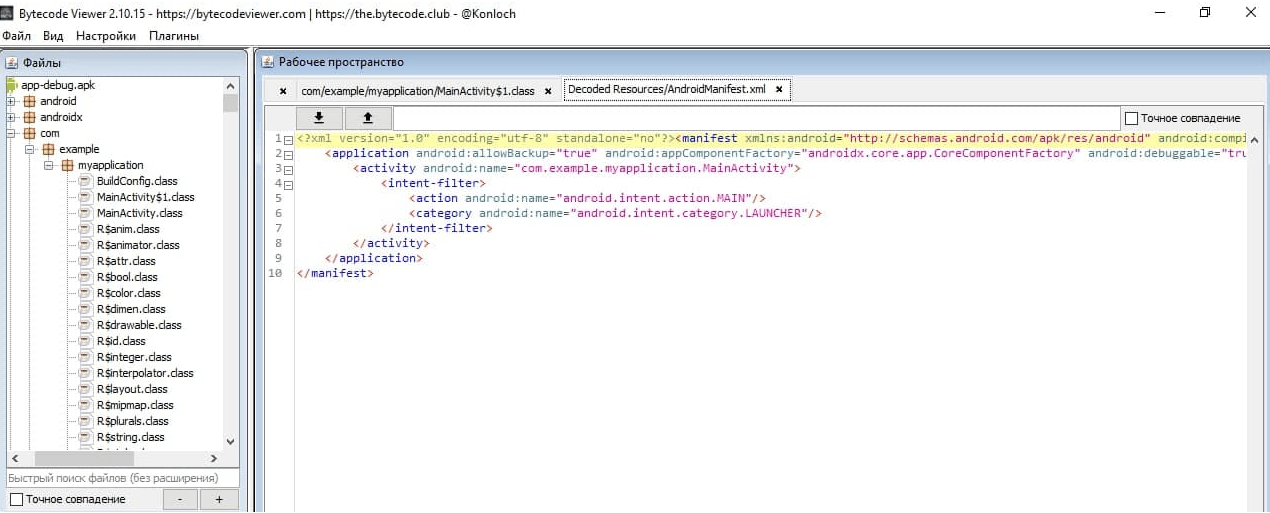The width and height of the screenshot is (1270, 513).
Task: Switch to the AndroidManifest.xml tab
Action: click(666, 89)
